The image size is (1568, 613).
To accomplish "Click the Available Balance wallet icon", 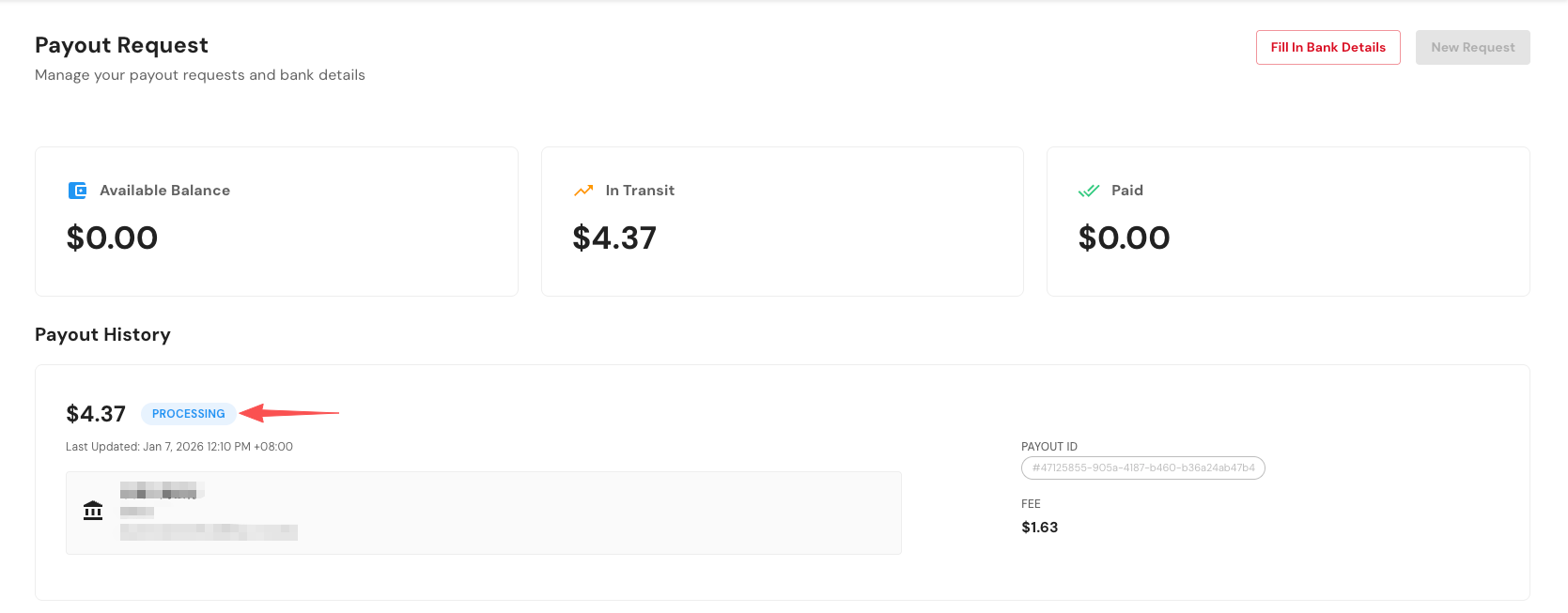I will click(77, 191).
